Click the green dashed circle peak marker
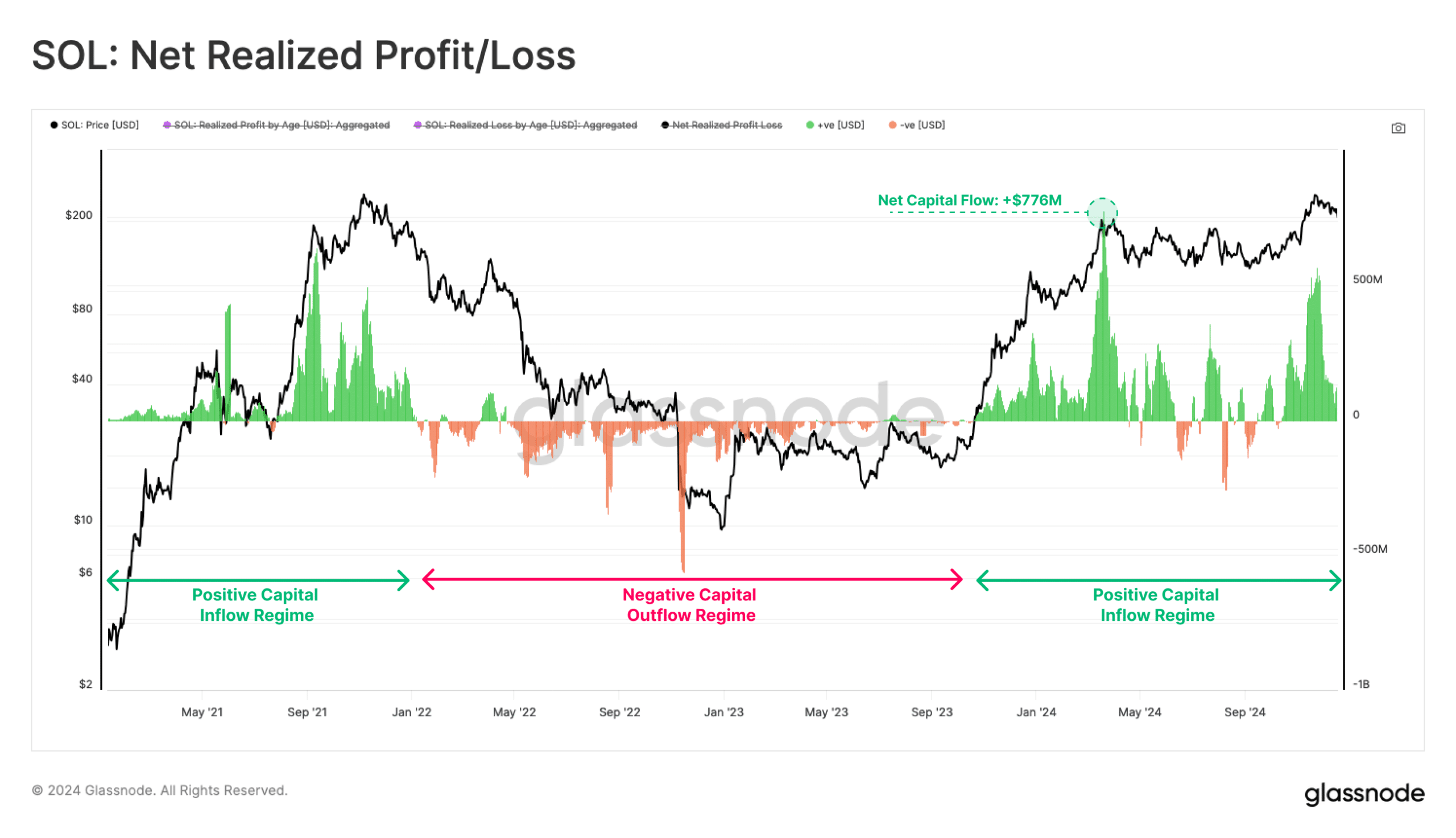 1101,213
